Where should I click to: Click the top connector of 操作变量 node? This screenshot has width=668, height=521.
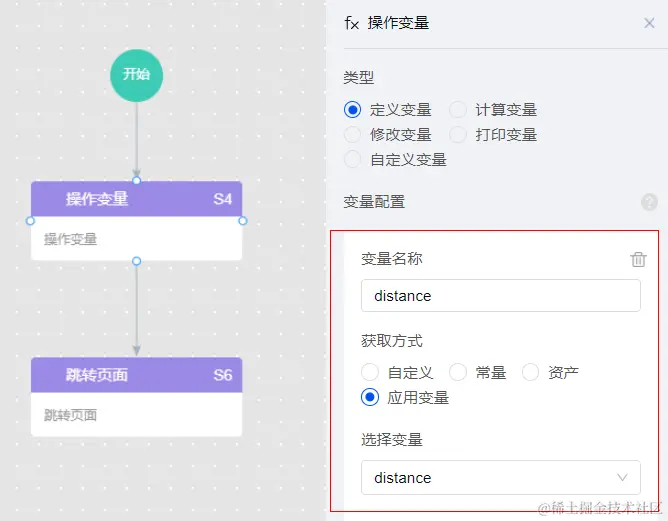(136, 181)
